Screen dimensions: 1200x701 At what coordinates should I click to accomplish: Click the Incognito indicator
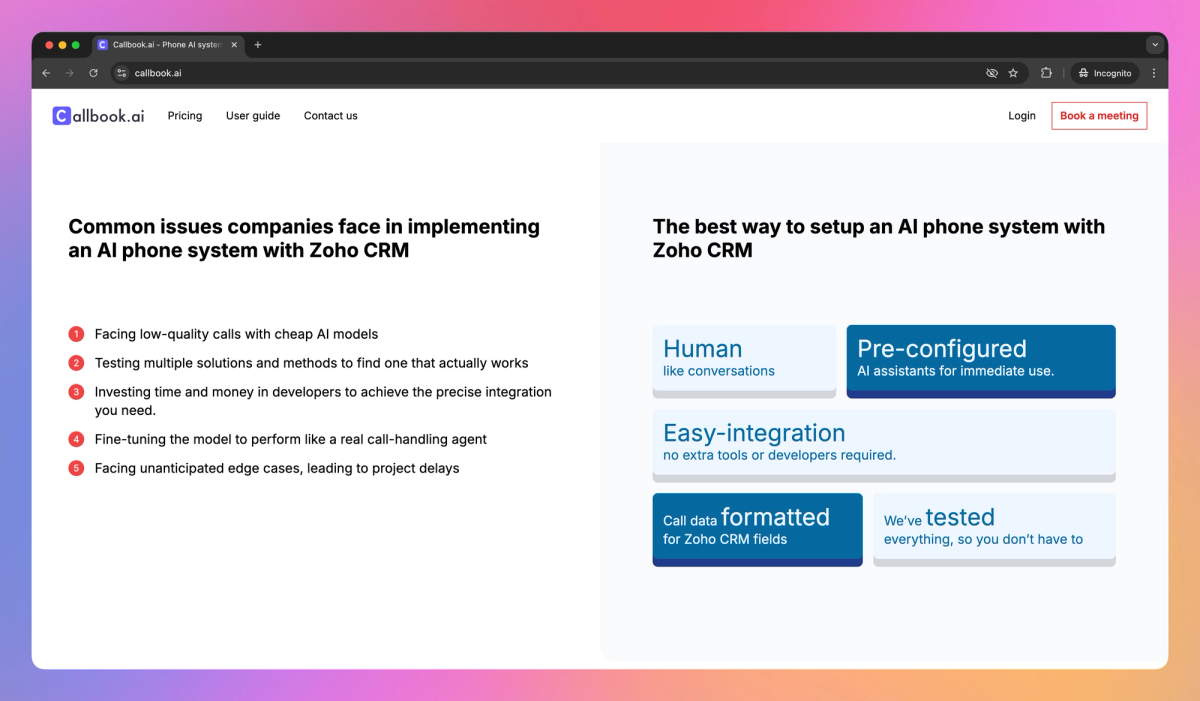[1105, 73]
